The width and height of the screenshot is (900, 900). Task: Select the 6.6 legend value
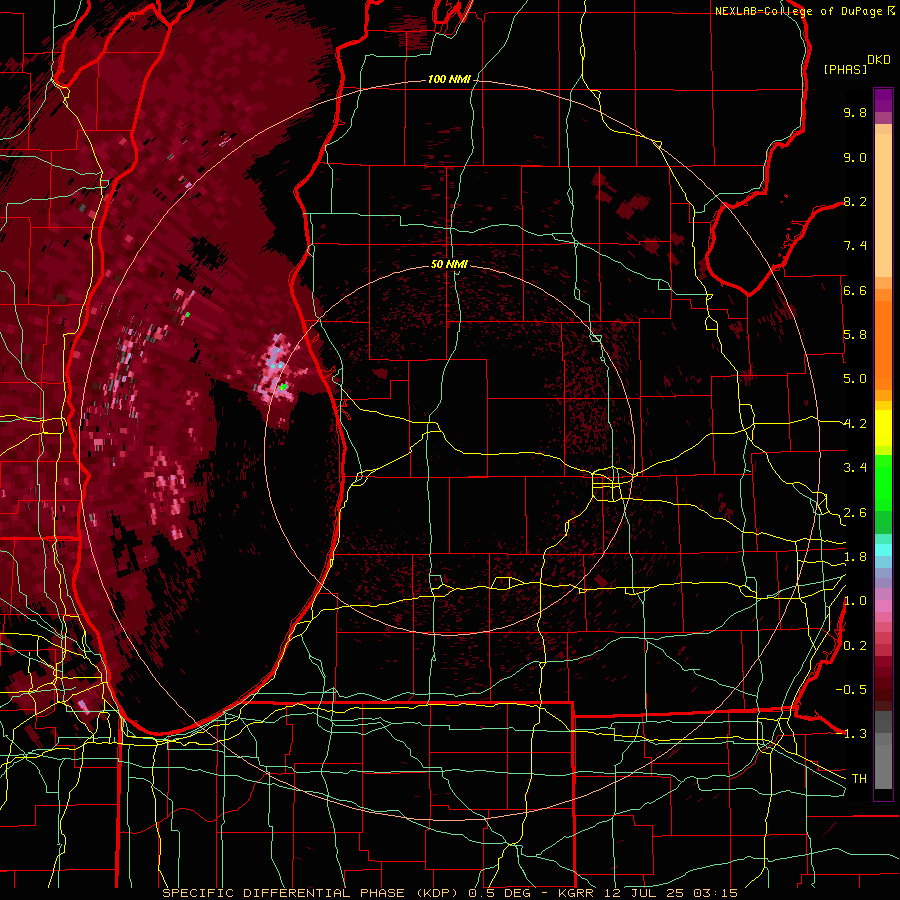pyautogui.click(x=855, y=290)
